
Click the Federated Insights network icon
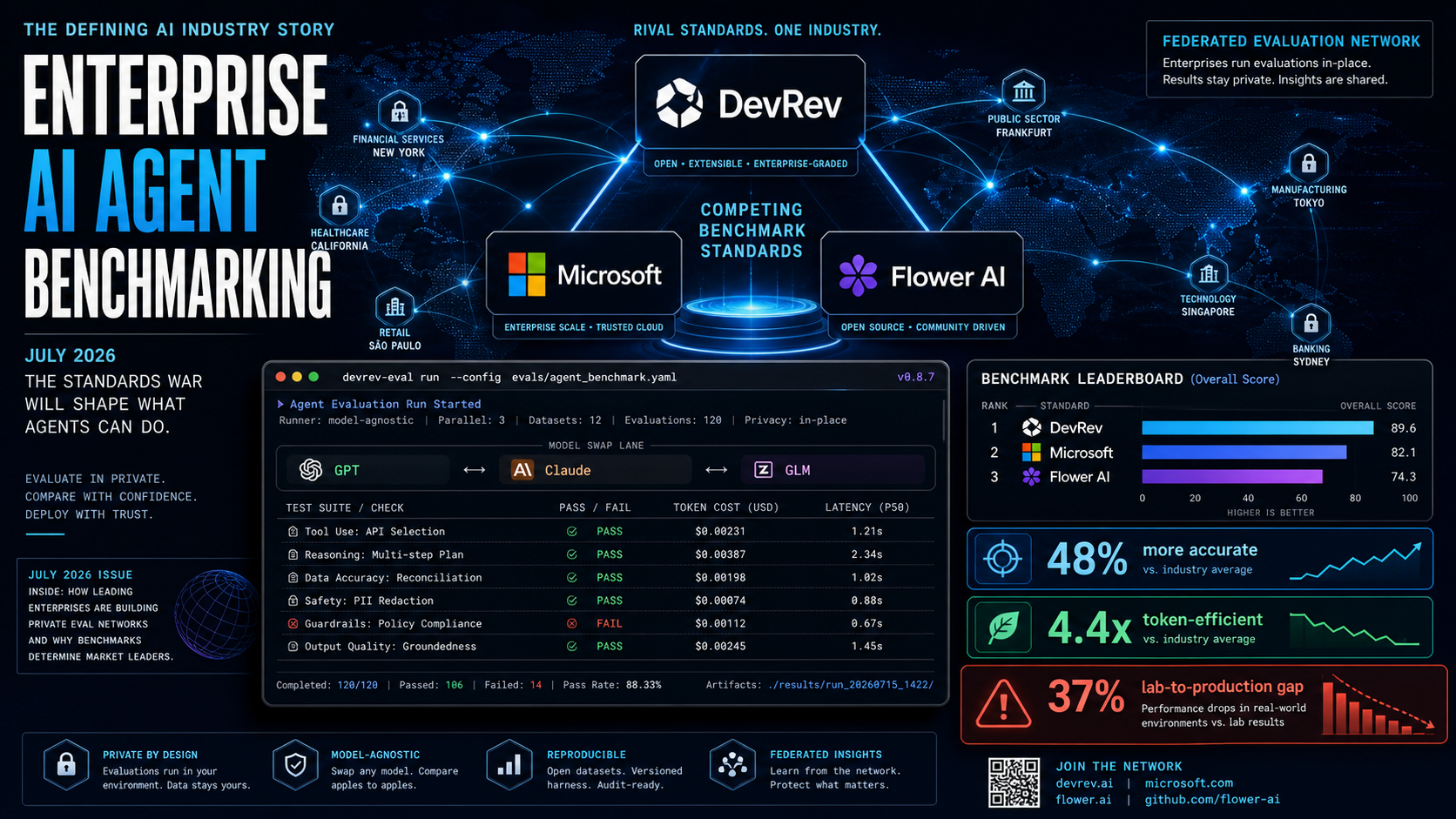pos(733,764)
